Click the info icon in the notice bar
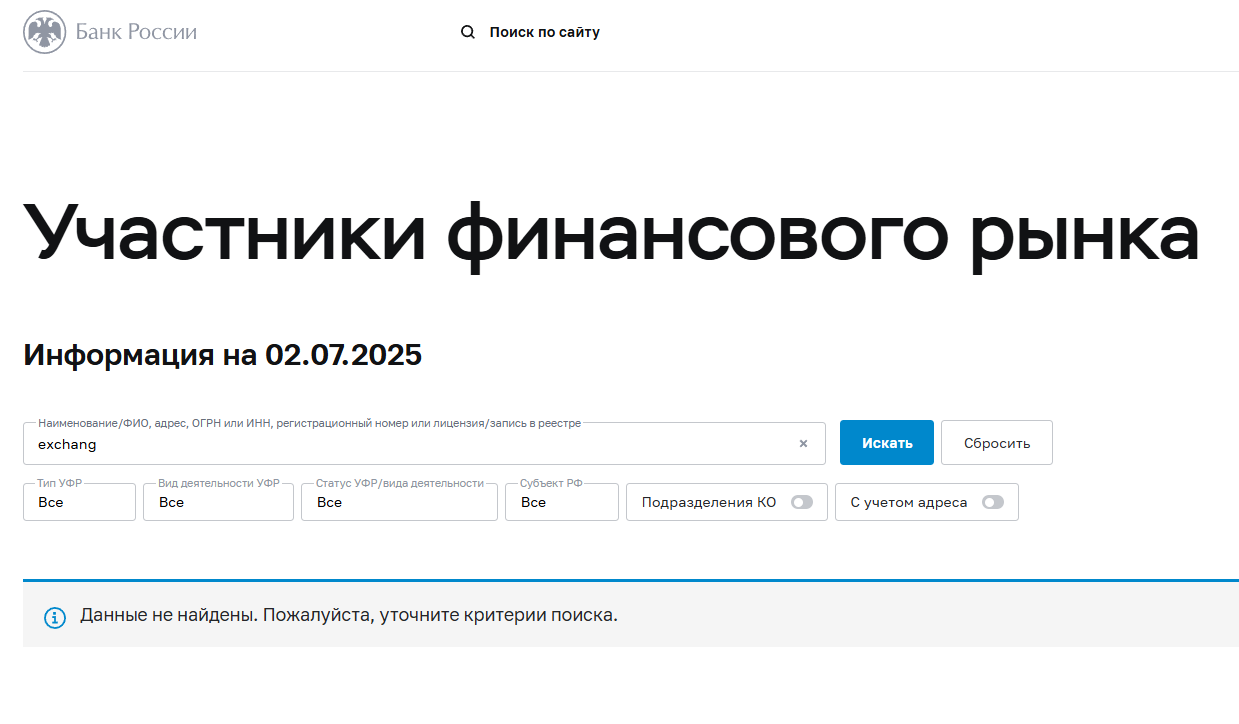The height and width of the screenshot is (724, 1239). tap(55, 617)
